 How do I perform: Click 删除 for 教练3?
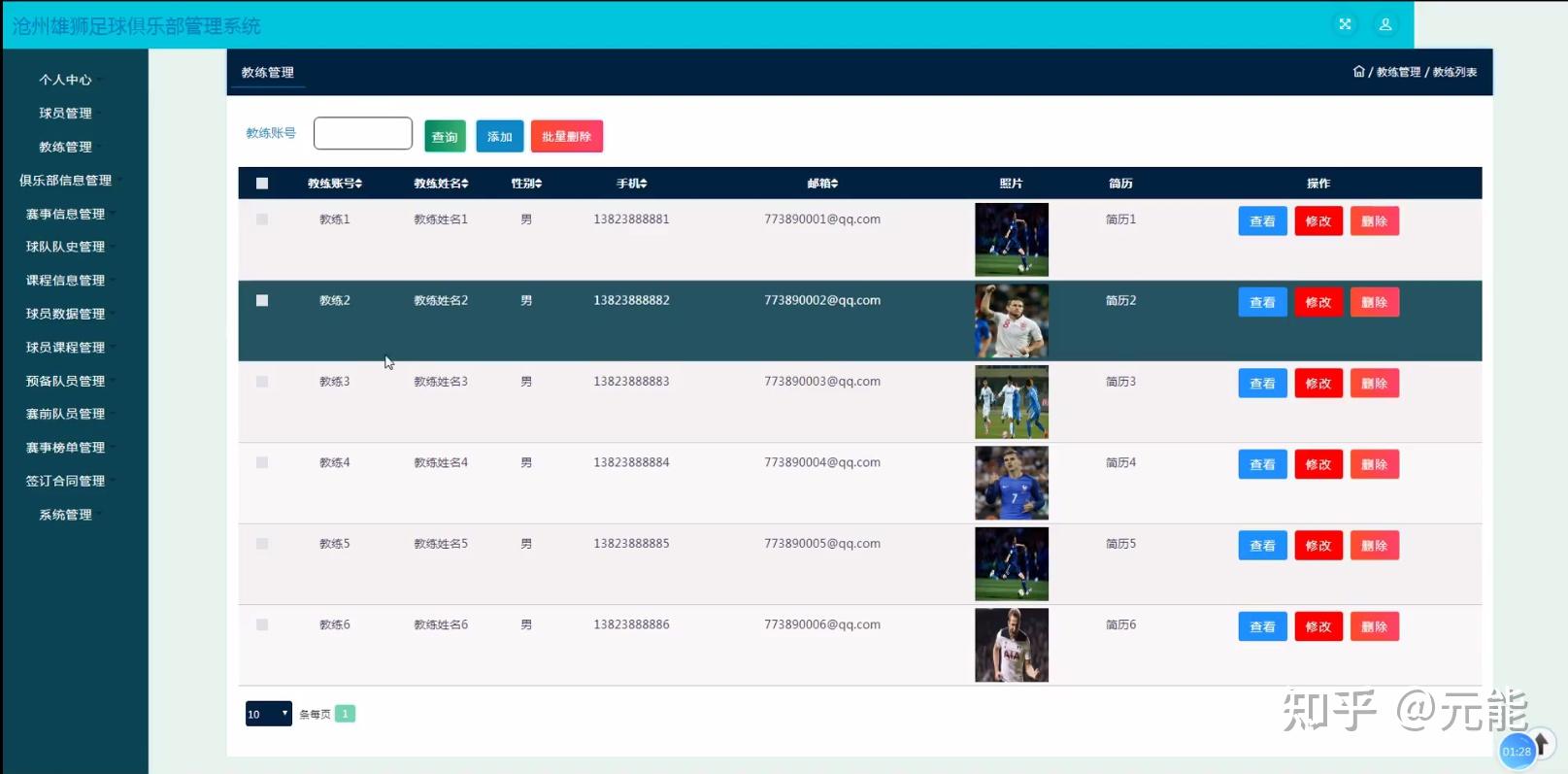point(1375,384)
